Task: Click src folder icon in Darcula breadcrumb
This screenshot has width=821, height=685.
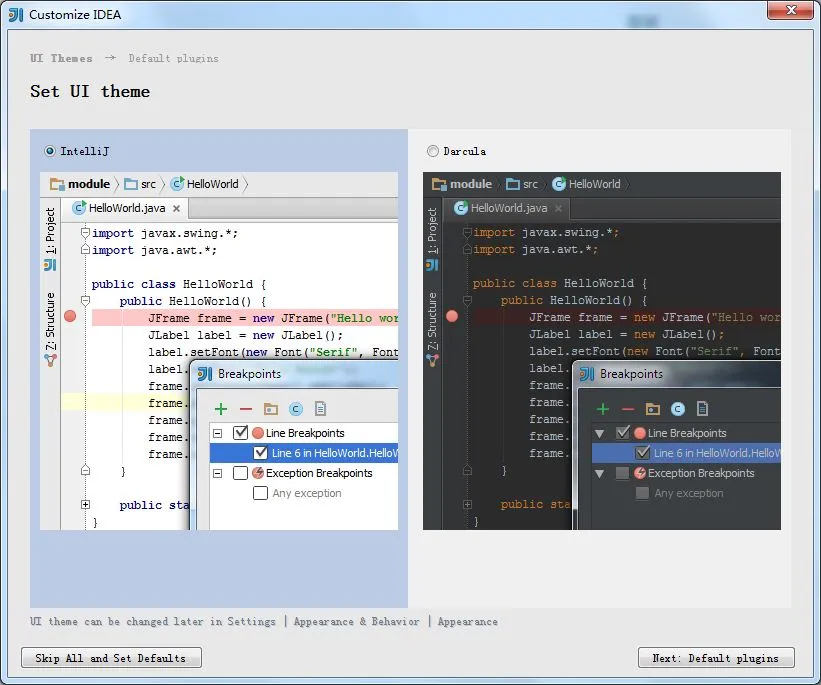Action: (513, 184)
